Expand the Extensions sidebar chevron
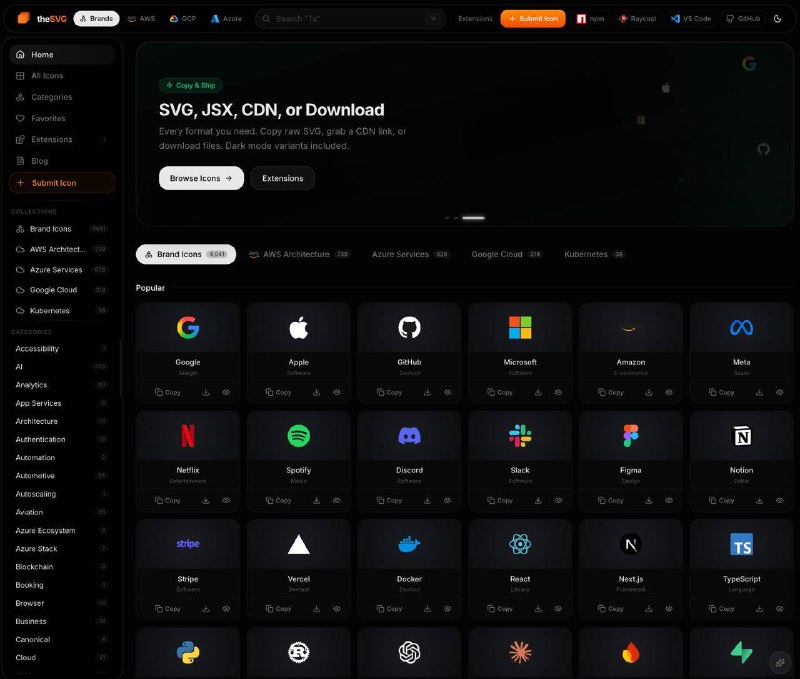Viewport: 800px width, 679px height. pos(104,139)
